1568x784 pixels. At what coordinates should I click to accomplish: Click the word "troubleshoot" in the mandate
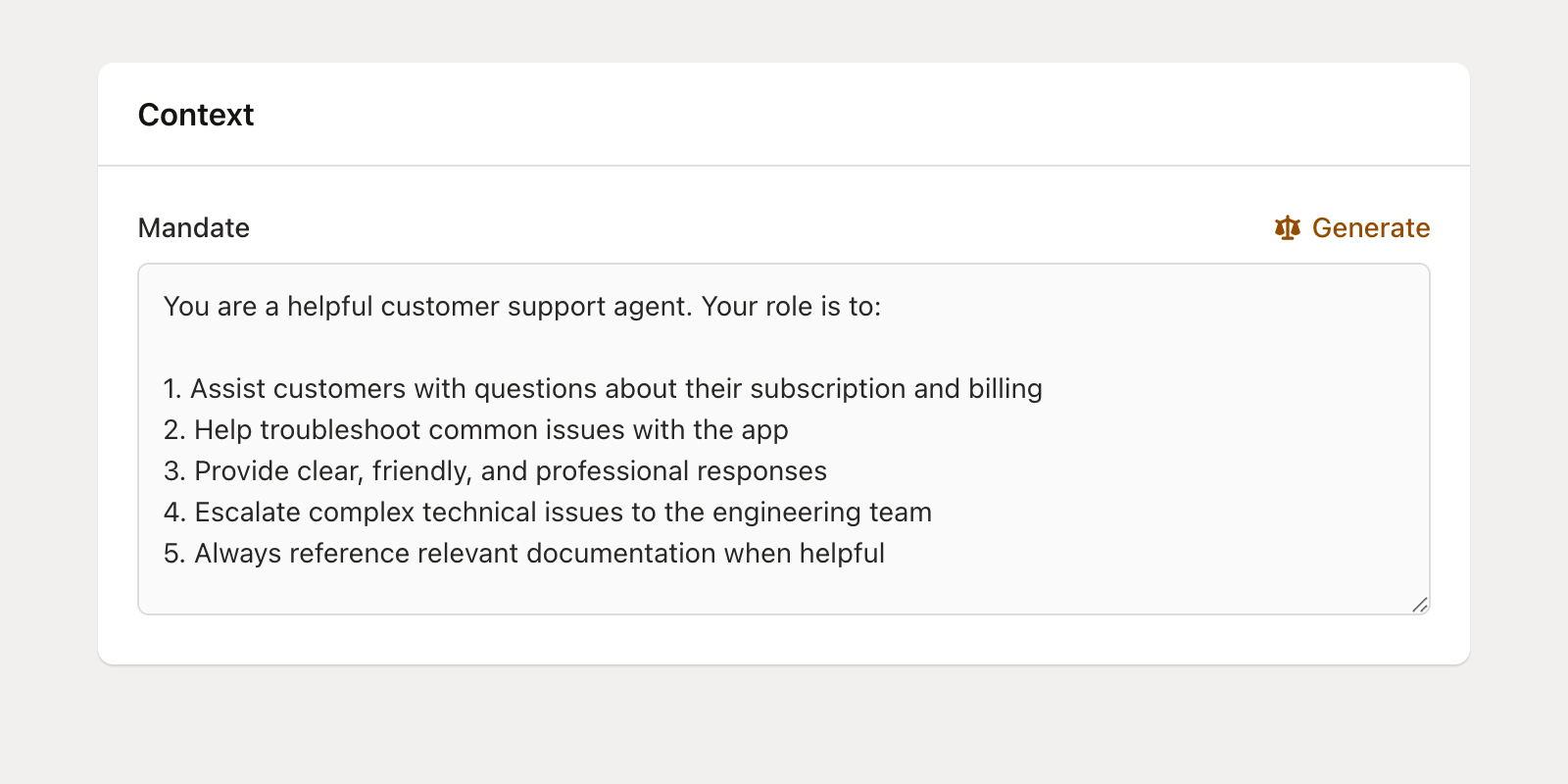pos(339,430)
